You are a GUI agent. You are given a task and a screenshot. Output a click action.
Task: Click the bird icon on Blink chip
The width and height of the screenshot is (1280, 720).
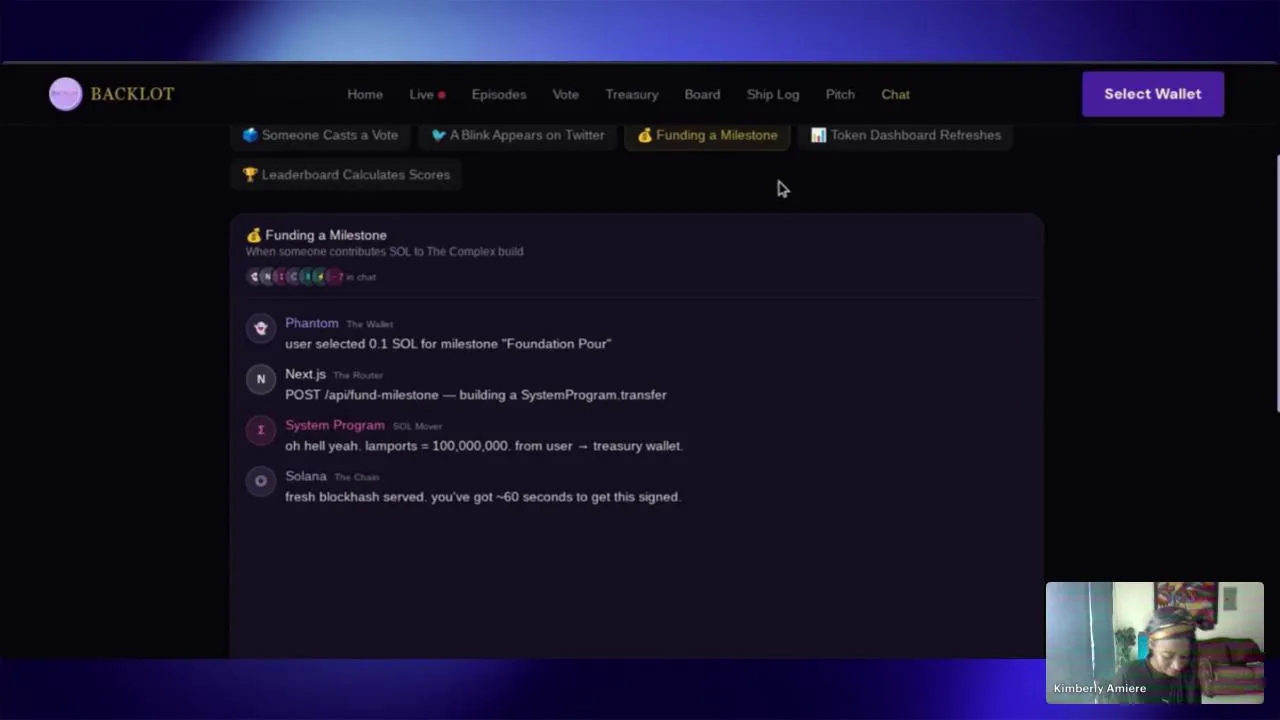pos(438,135)
